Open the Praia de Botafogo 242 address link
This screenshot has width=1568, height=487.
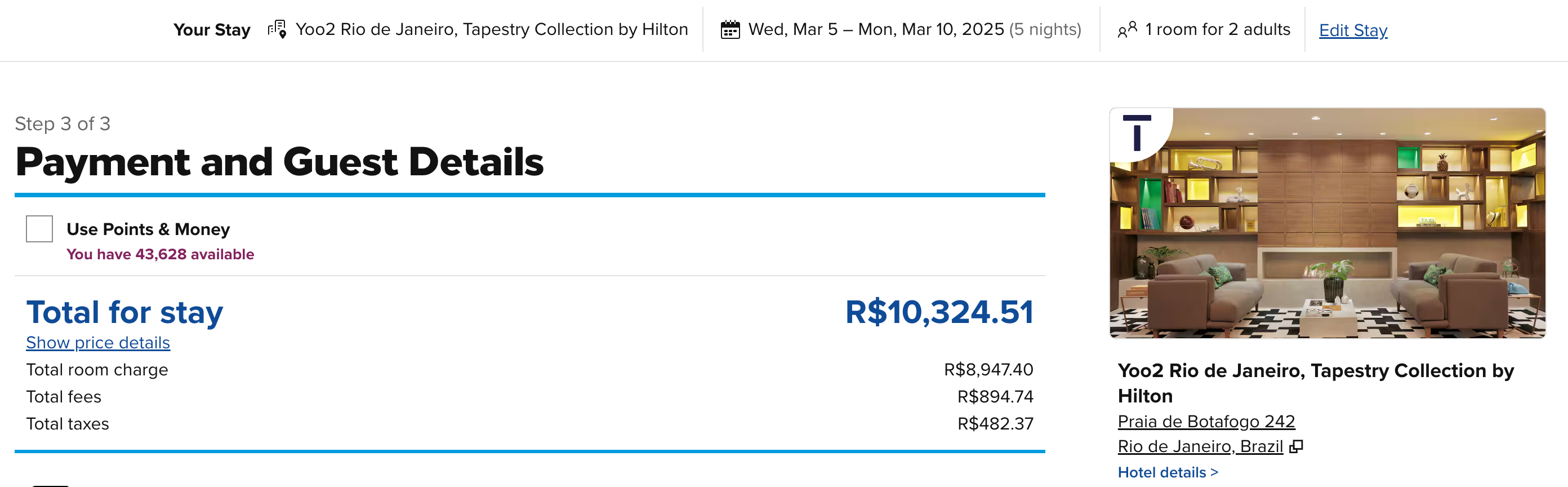point(1206,421)
